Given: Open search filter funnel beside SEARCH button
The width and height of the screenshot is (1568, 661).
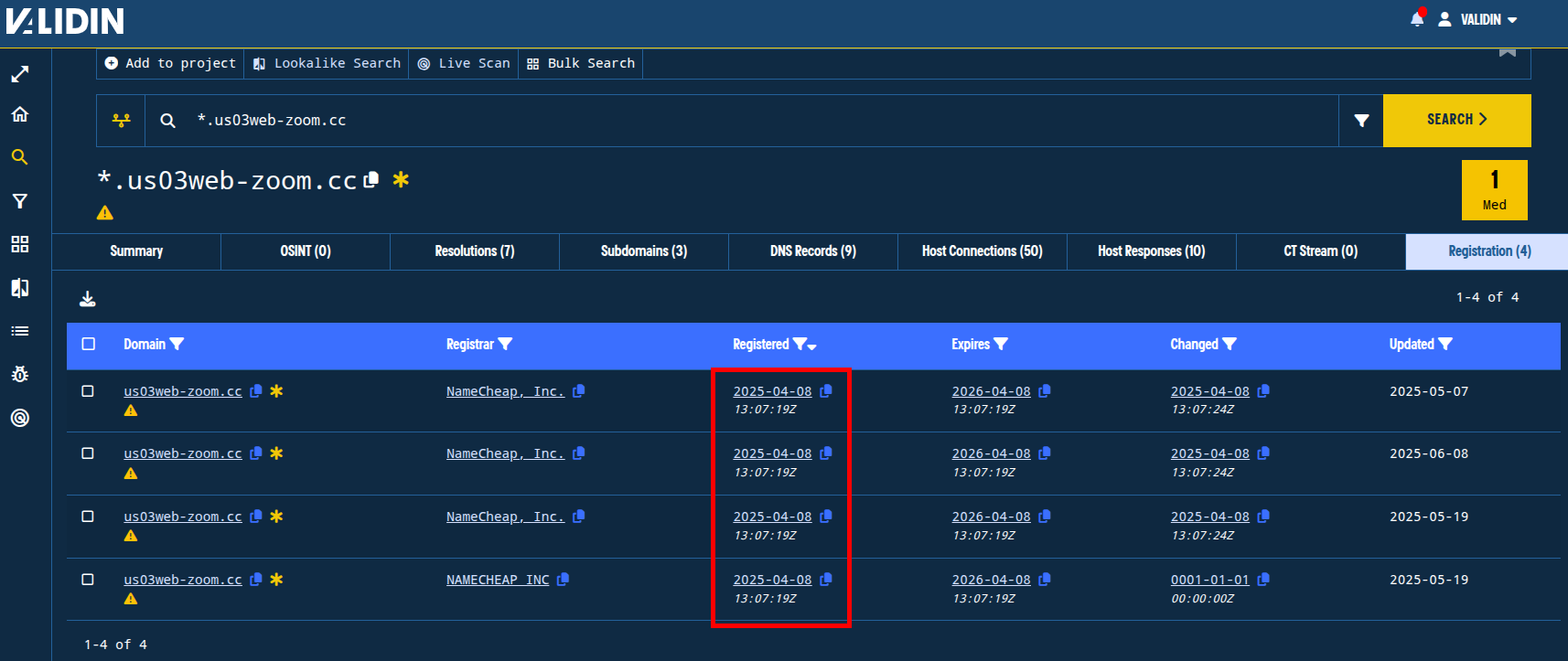Looking at the screenshot, I should [x=1361, y=120].
